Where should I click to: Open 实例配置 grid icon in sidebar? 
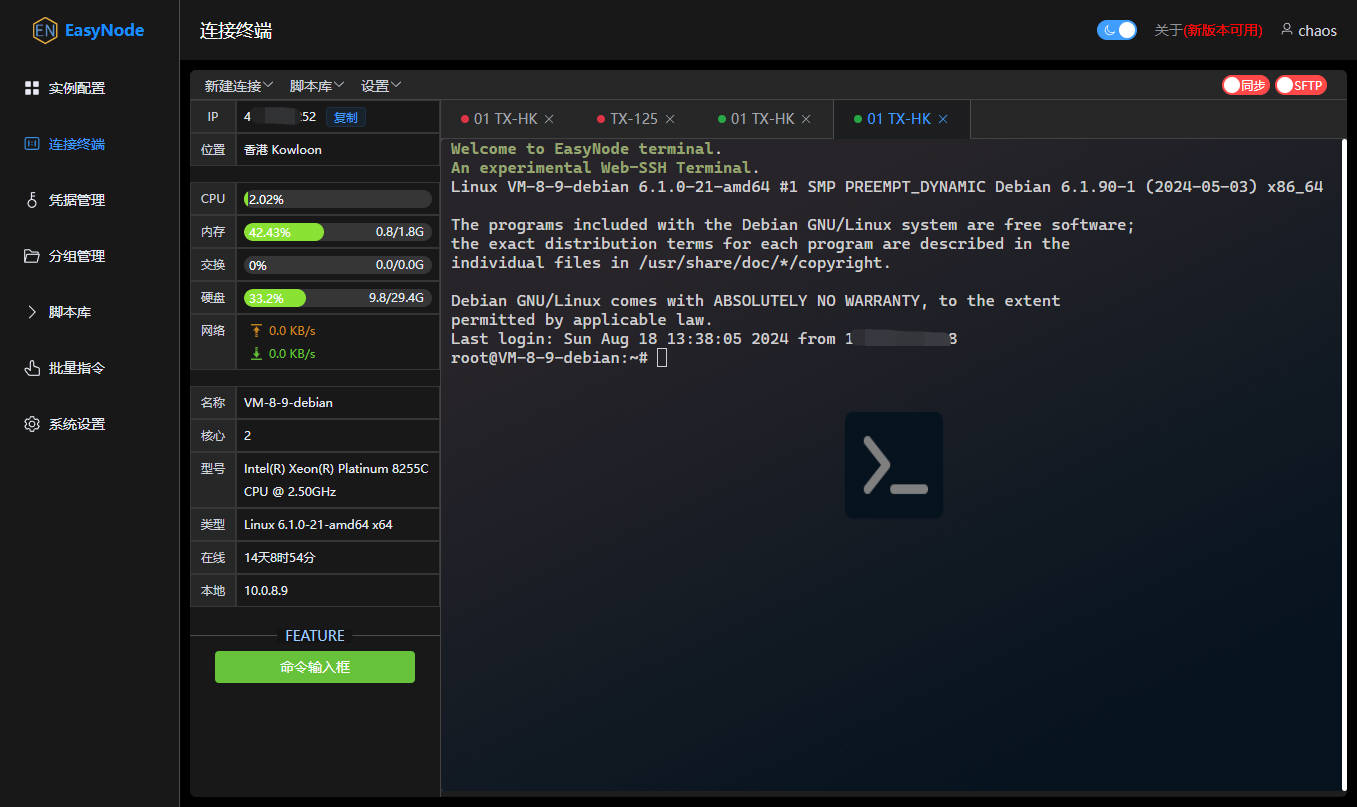coord(32,88)
